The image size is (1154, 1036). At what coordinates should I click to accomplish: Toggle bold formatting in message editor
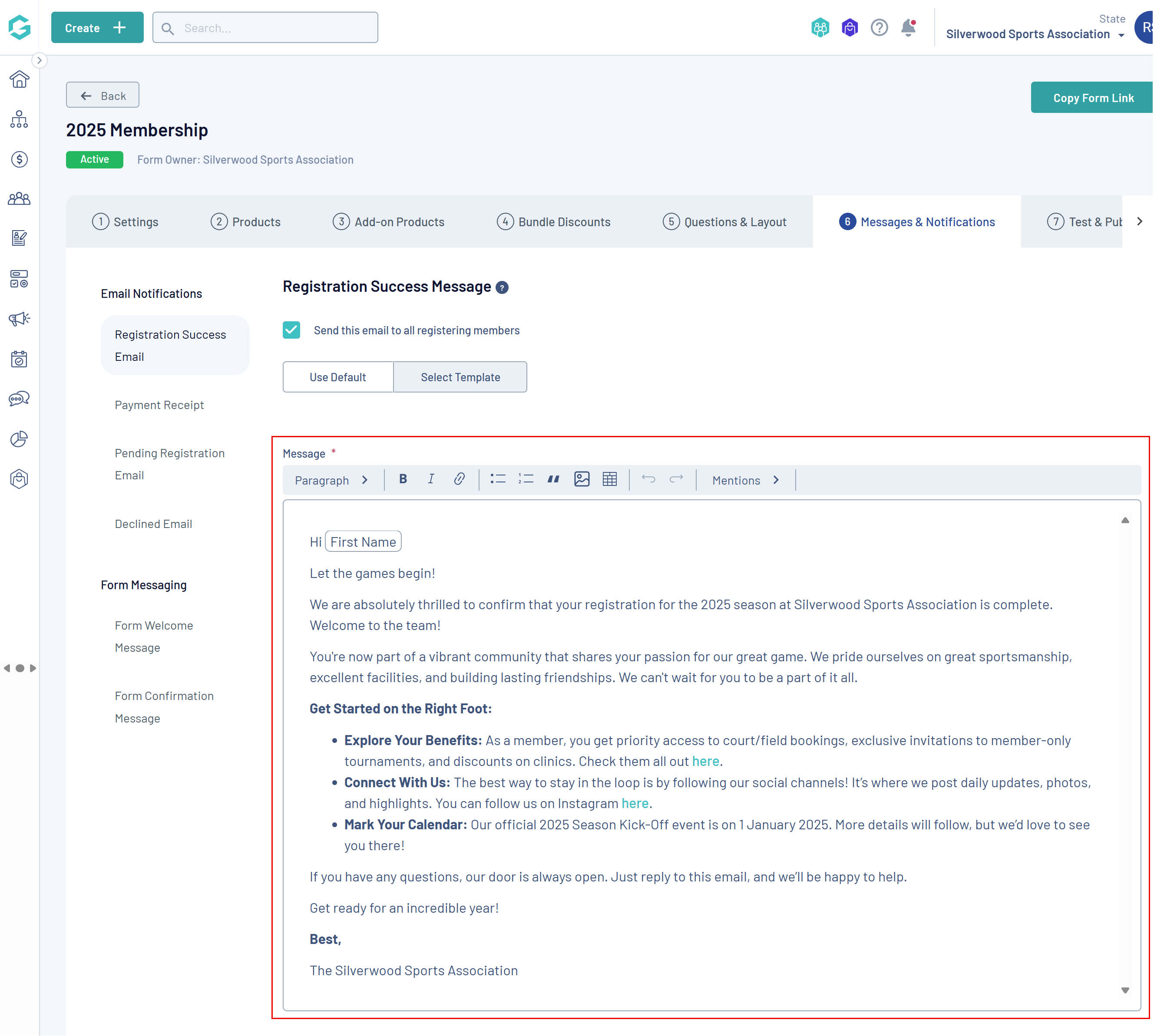tap(403, 480)
